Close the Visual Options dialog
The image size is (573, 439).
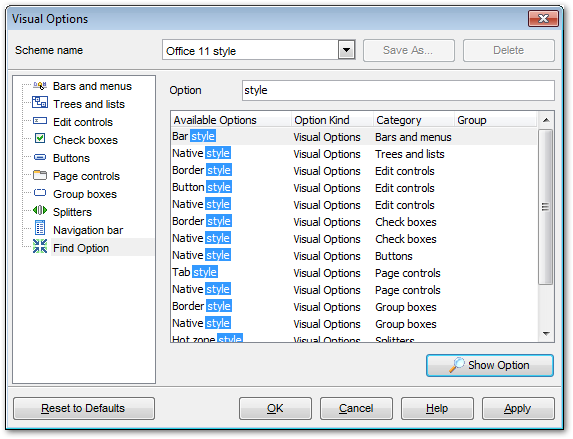[543, 18]
